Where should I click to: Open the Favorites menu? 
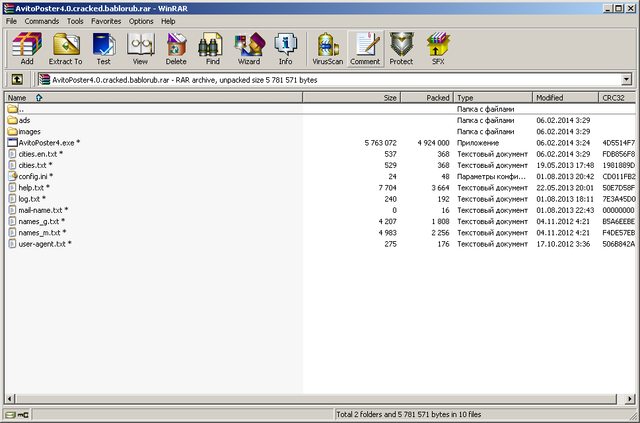pyautogui.click(x=106, y=21)
